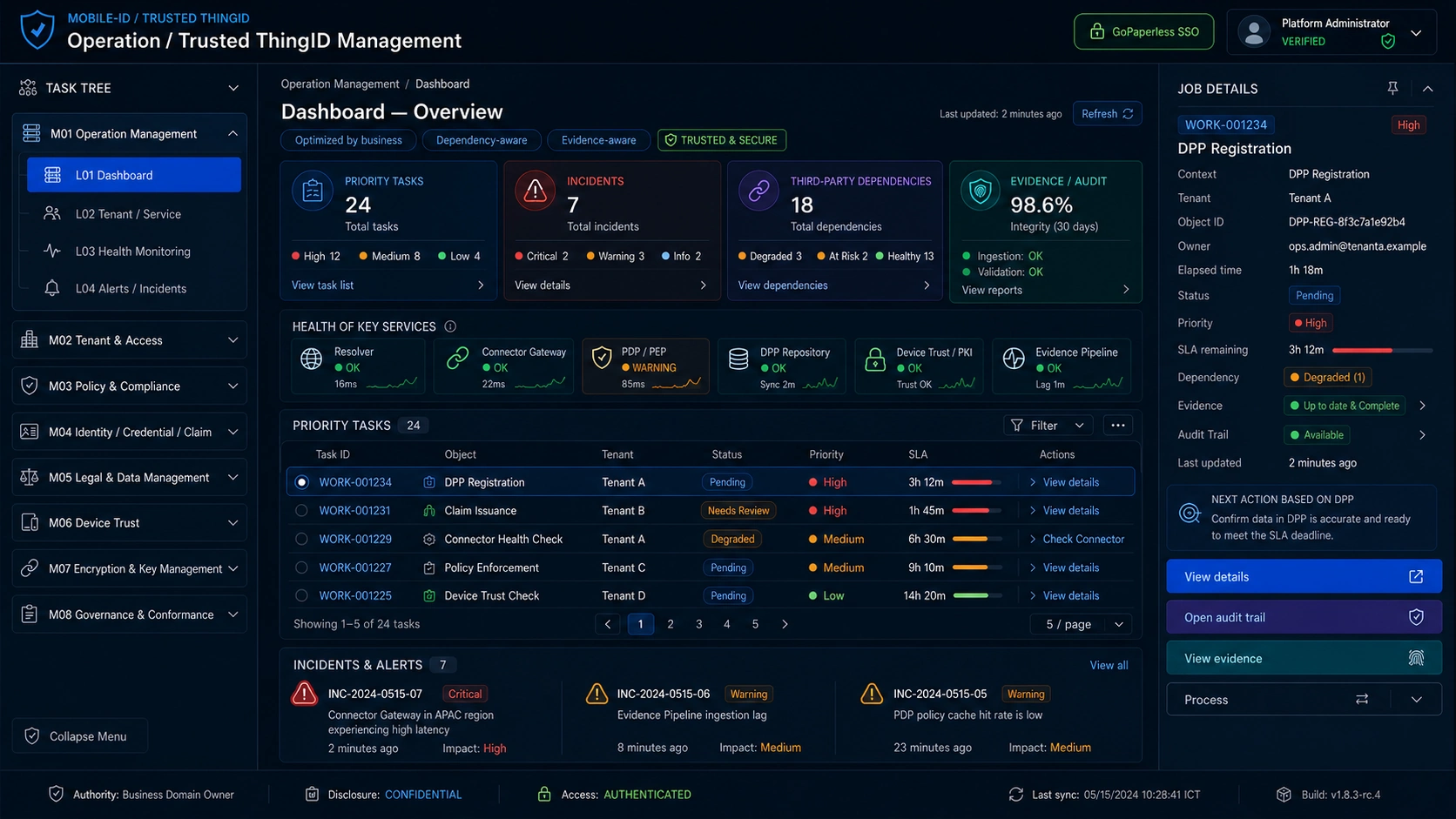Click View all incidents link
Screen dimensions: 1456x819
pyautogui.click(x=1109, y=665)
